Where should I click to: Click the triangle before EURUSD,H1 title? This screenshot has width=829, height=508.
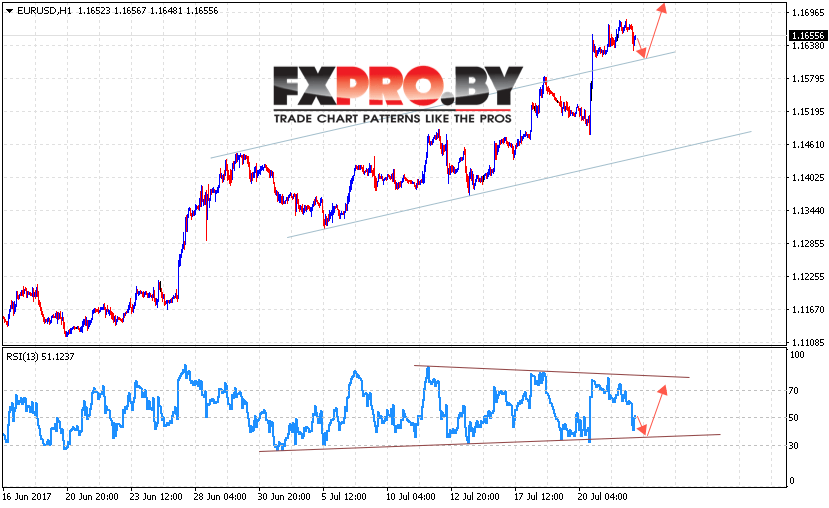10,11
